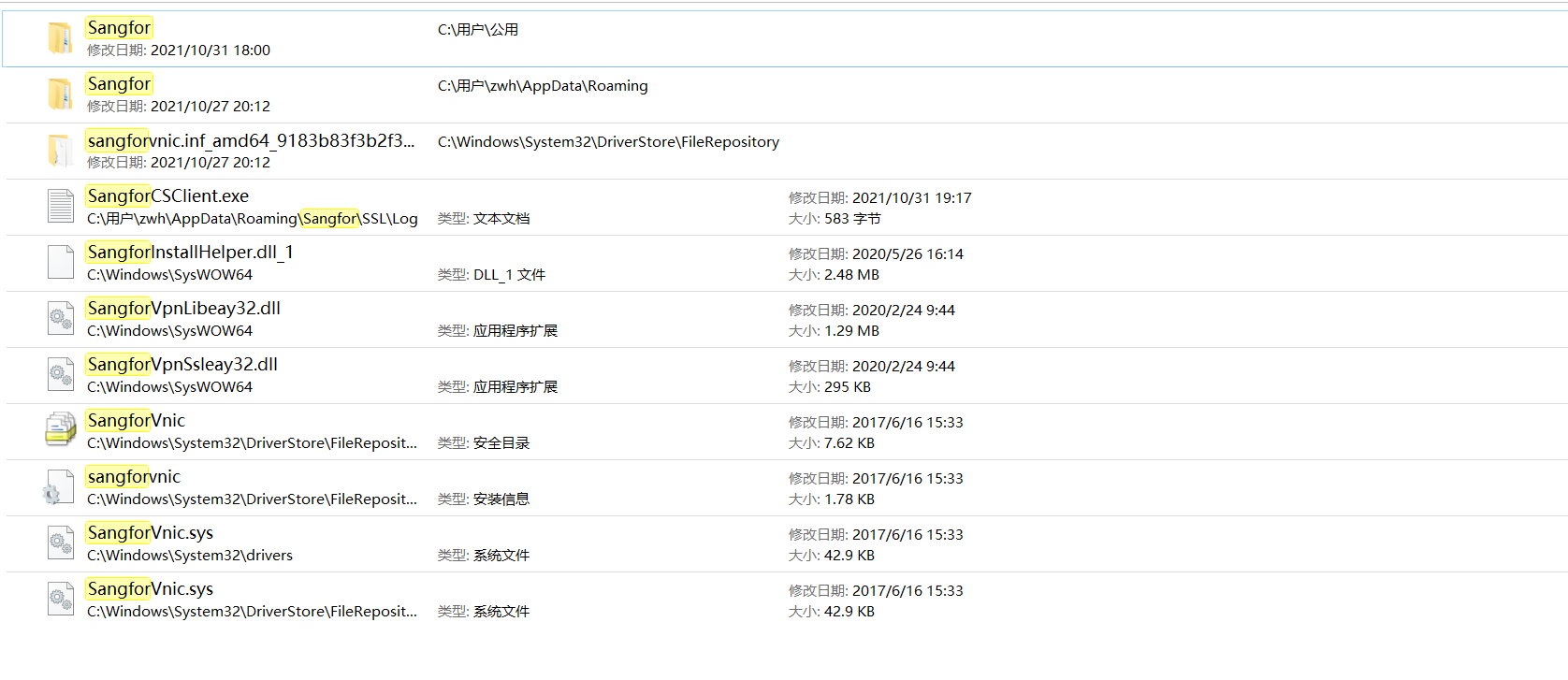Click 大小: 42.9 KB in the System32\drivers row
Viewport: 1568px width, 680px height.
(832, 556)
